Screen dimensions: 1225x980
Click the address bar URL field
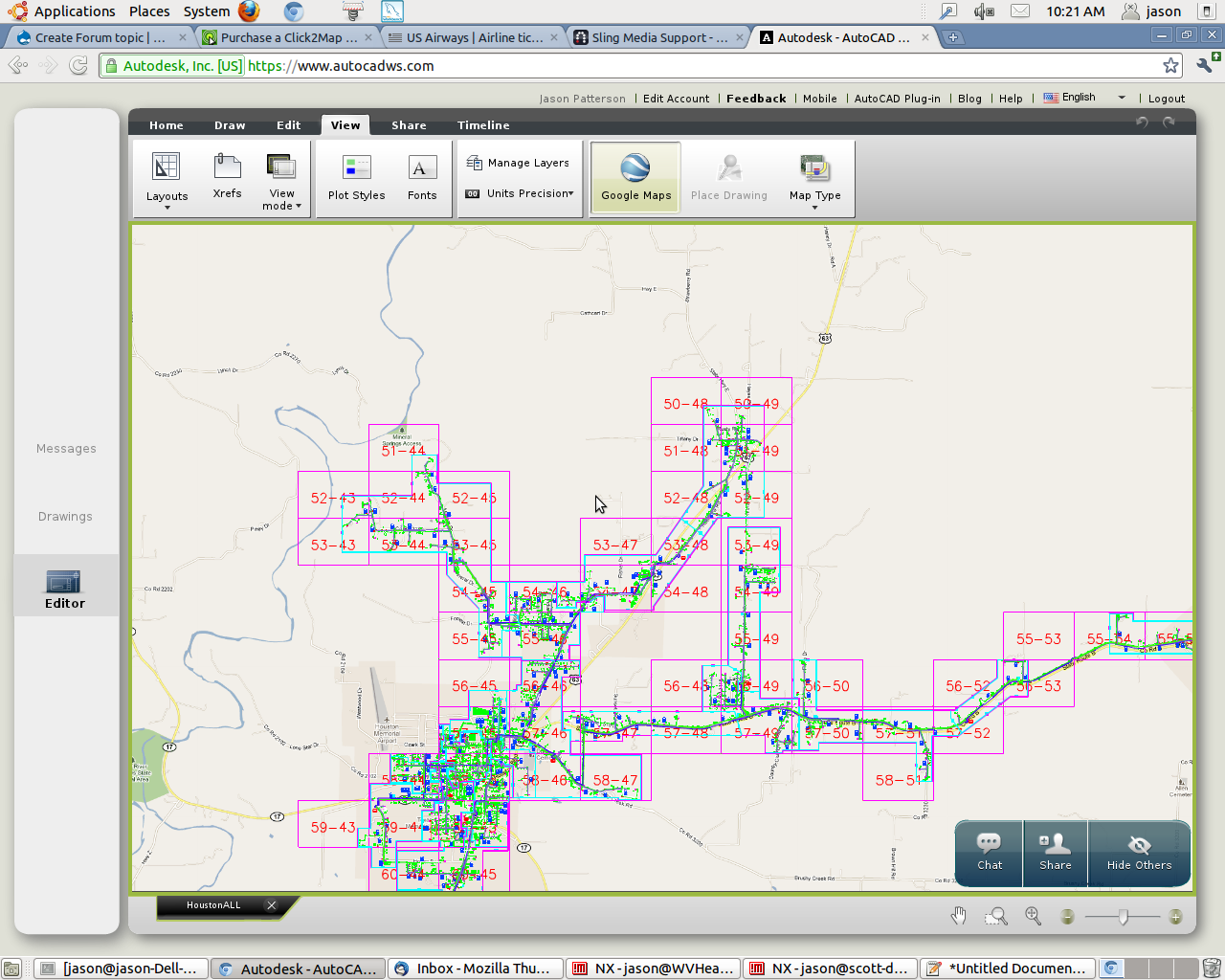[x=641, y=66]
